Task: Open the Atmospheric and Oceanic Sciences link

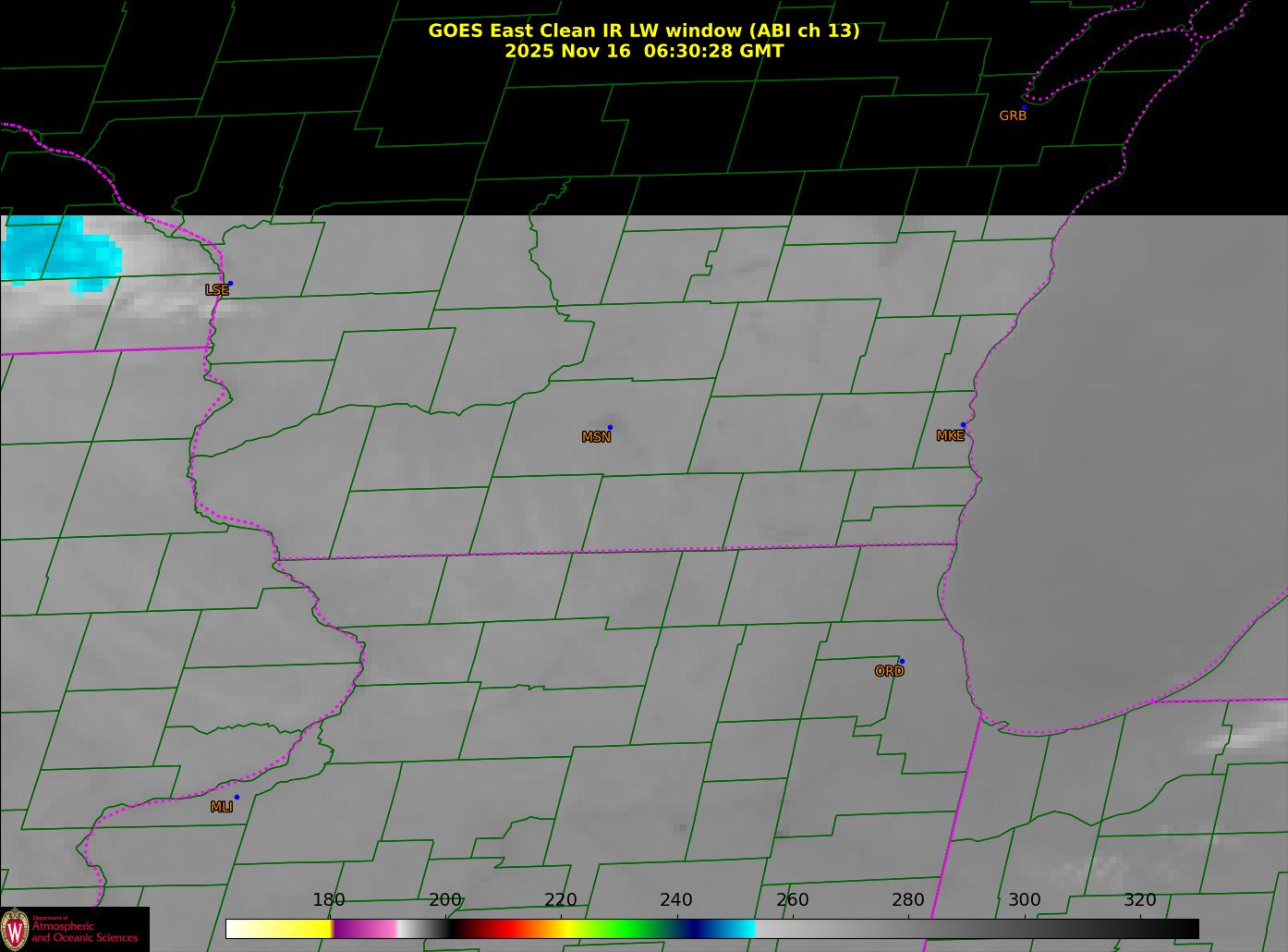Action: click(84, 932)
